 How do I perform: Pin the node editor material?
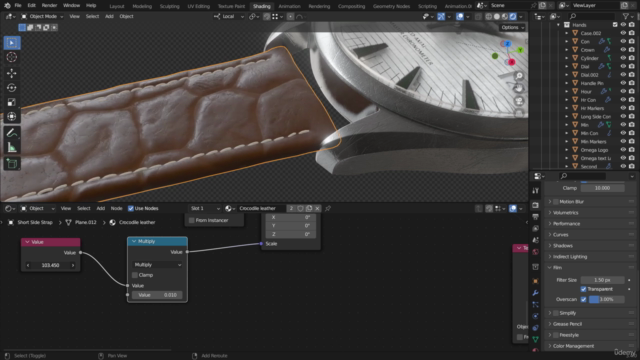(328, 208)
